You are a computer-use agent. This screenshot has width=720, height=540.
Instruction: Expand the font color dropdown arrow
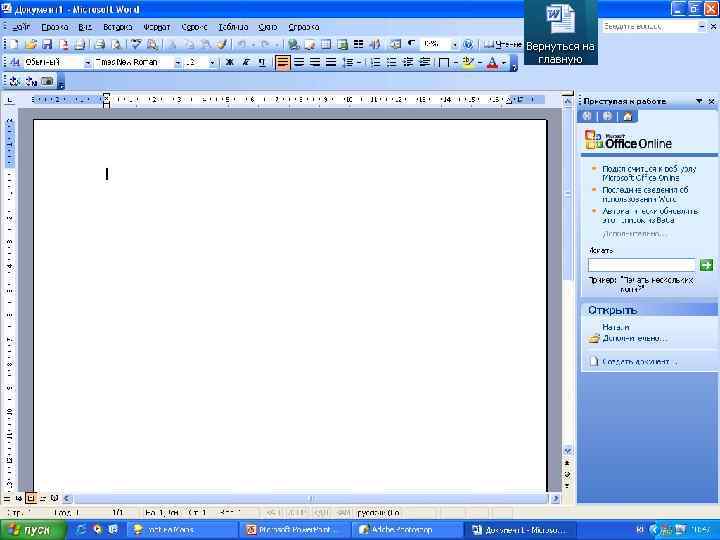504,62
